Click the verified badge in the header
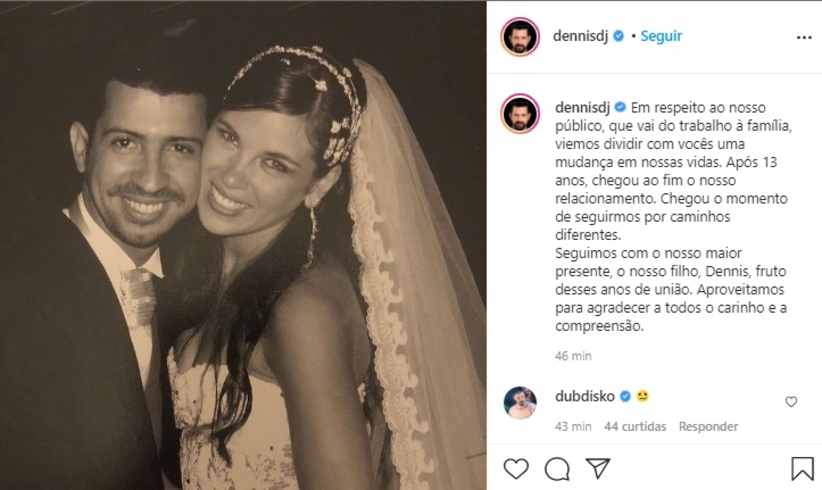This screenshot has width=822, height=490. 619,36
